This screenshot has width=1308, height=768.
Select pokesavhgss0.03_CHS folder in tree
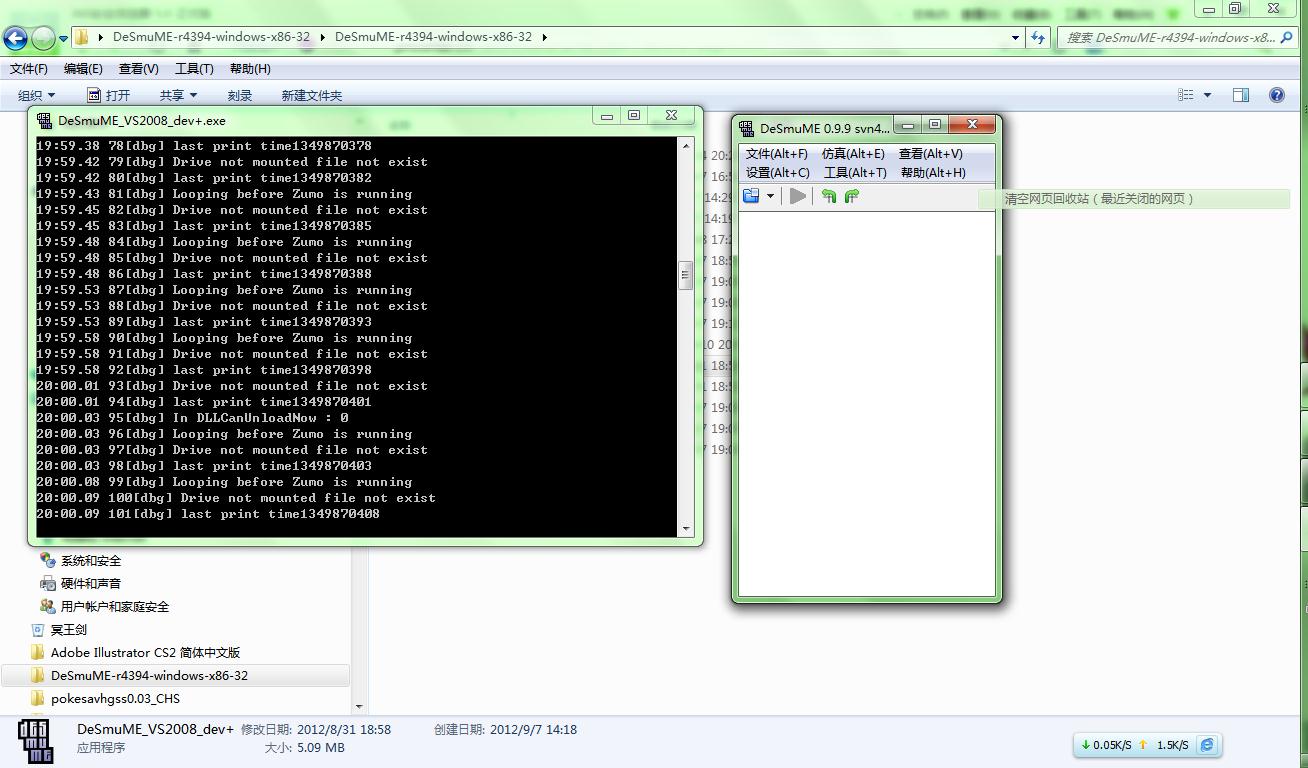[116, 699]
